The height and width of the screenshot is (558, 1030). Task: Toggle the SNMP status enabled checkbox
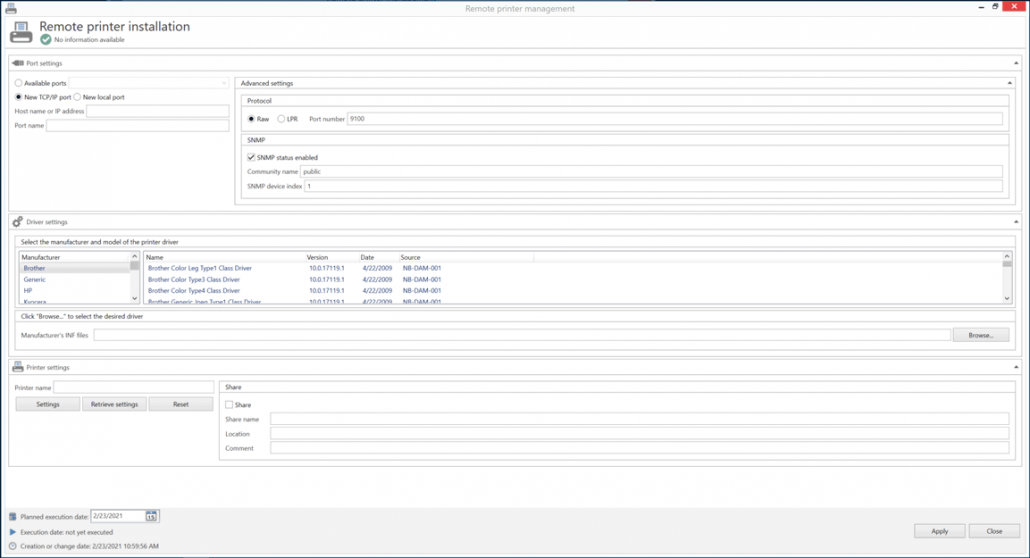(251, 158)
